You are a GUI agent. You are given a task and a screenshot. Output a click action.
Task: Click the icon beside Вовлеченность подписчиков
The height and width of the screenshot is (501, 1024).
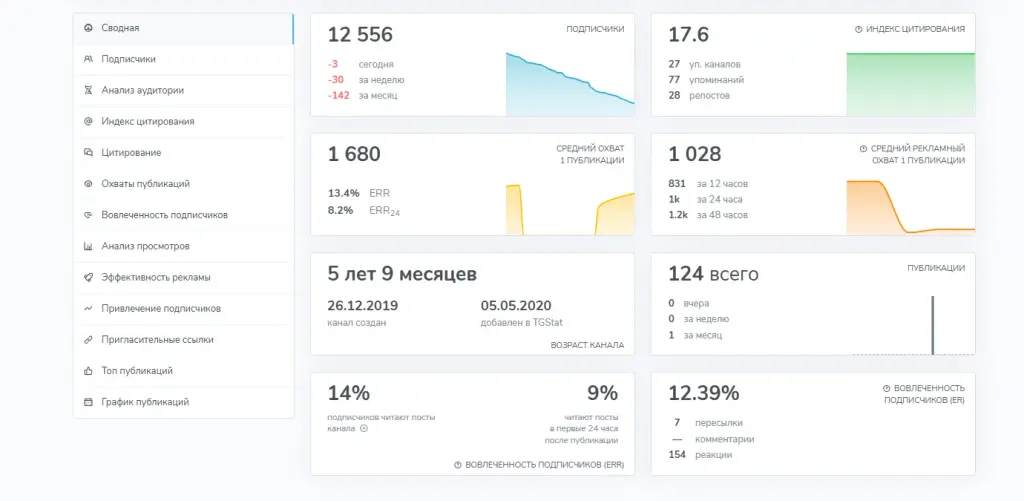[88, 215]
